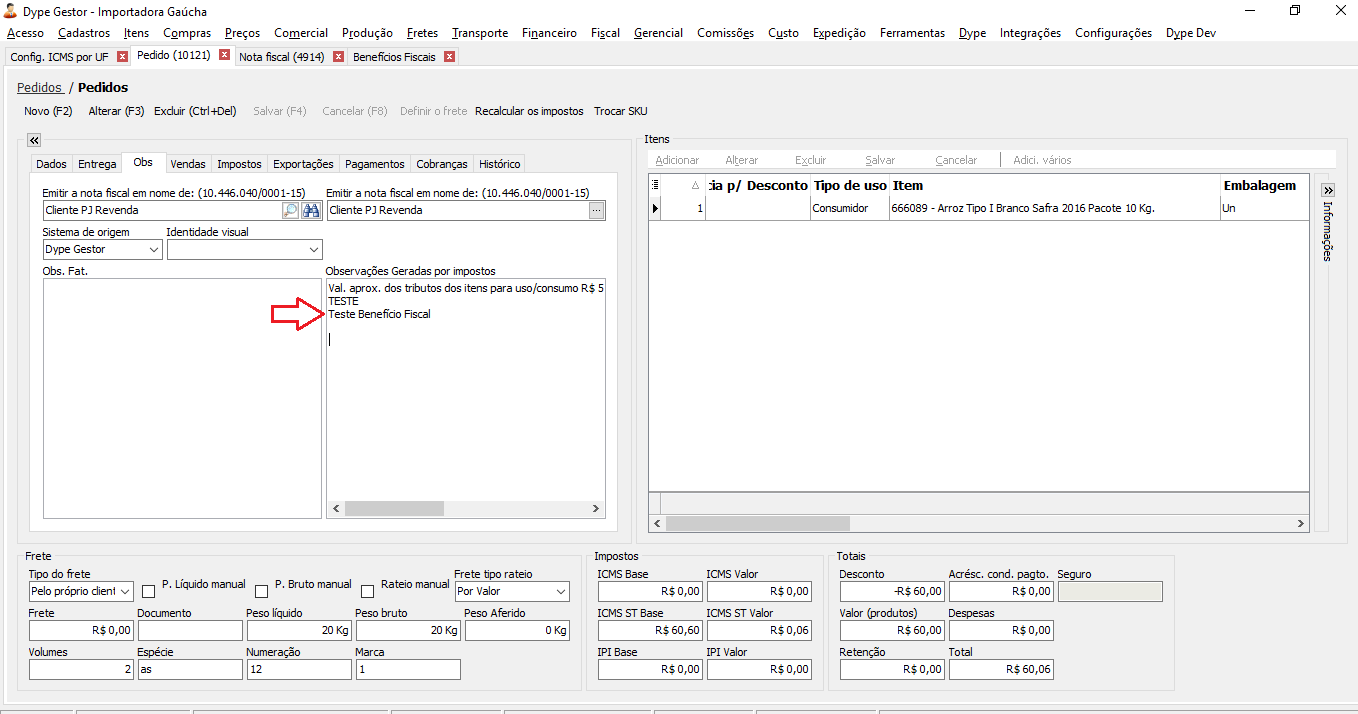
Task: Click the Consumidor cell in Tipo de uso
Action: click(x=850, y=208)
